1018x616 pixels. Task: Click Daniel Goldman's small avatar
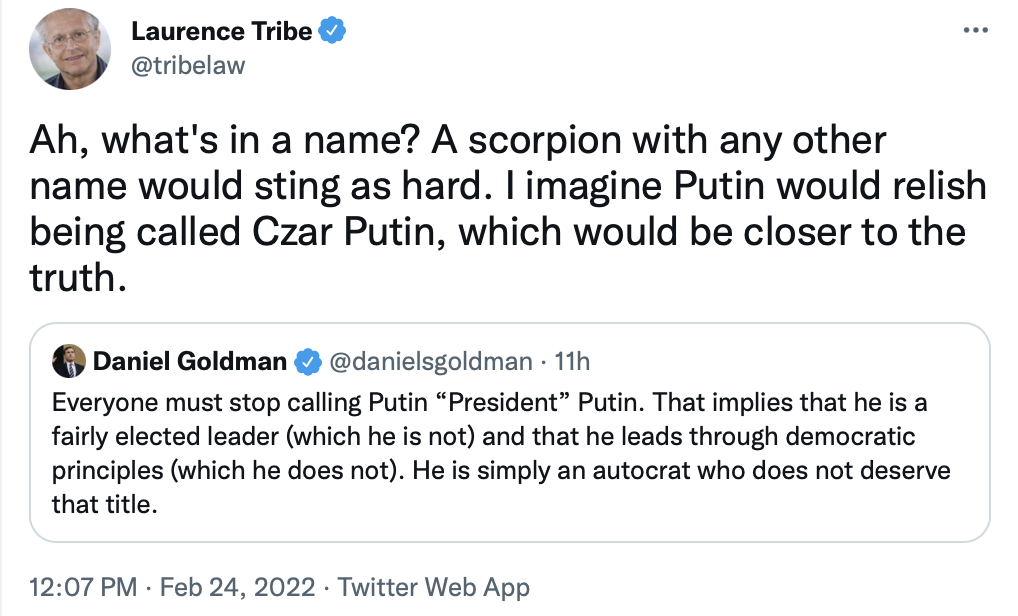click(68, 362)
